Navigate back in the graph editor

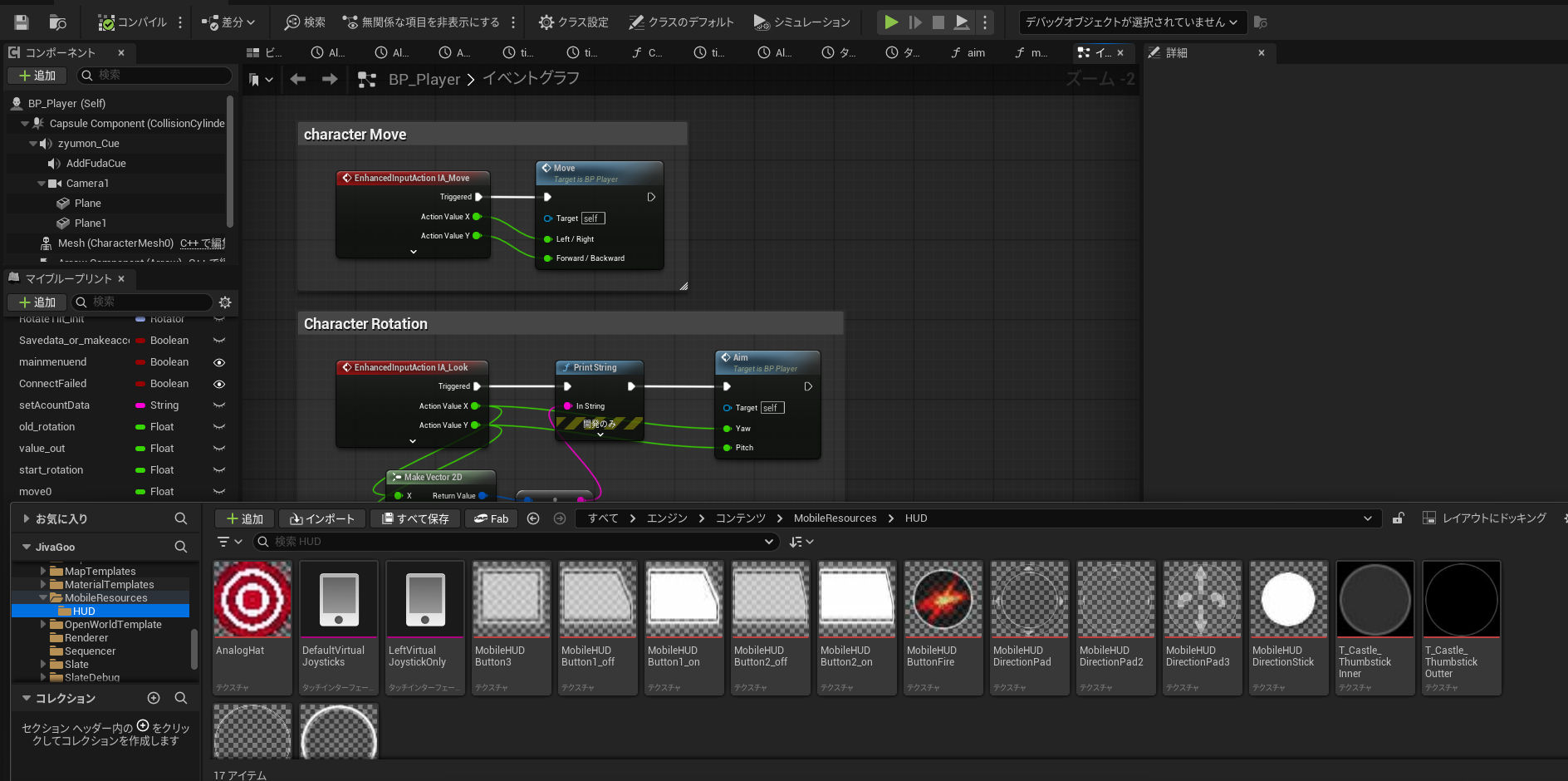298,79
